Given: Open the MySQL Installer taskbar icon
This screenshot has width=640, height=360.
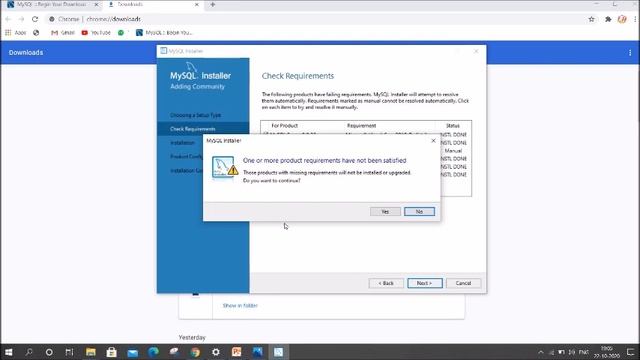Looking at the screenshot, I should [278, 352].
